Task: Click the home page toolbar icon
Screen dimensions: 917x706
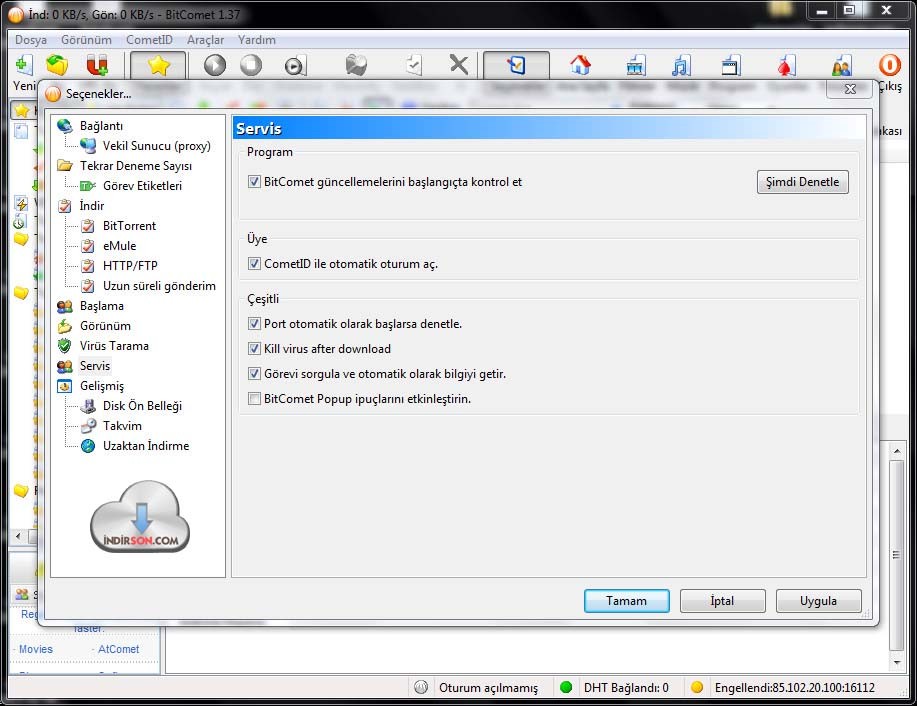Action: click(580, 65)
